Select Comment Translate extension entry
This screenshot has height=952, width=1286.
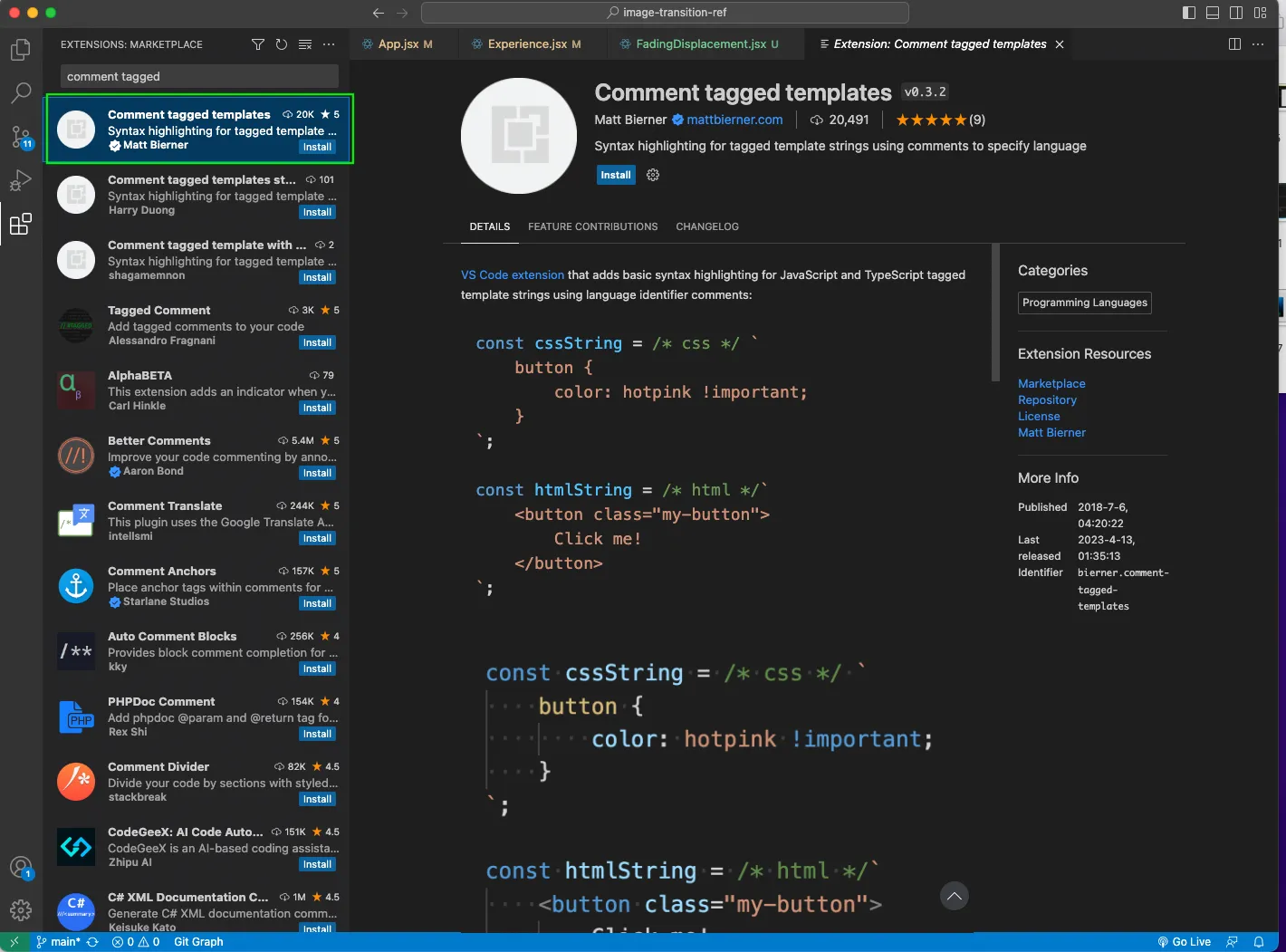click(x=198, y=522)
